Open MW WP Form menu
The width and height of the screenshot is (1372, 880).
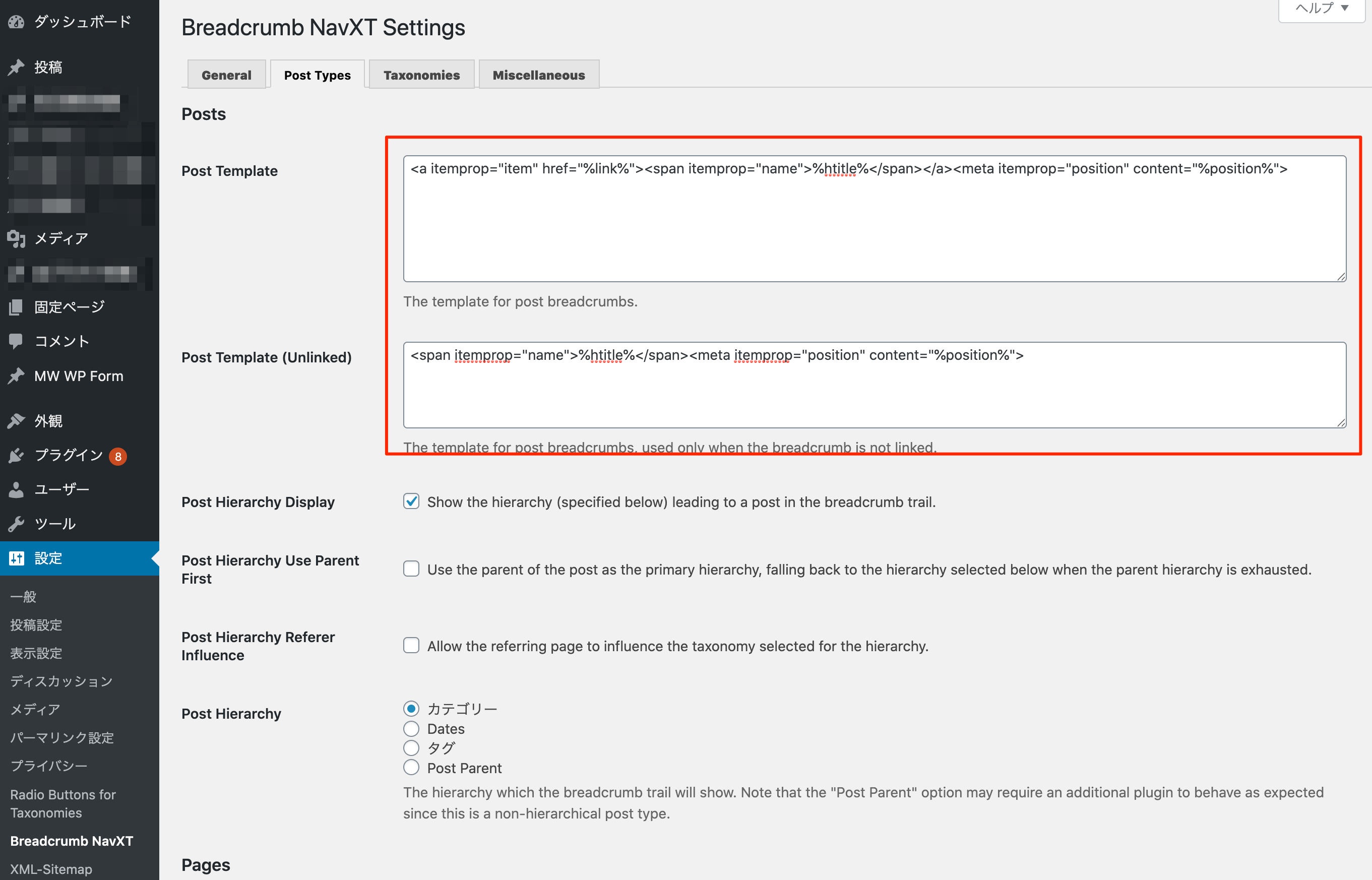tap(80, 375)
